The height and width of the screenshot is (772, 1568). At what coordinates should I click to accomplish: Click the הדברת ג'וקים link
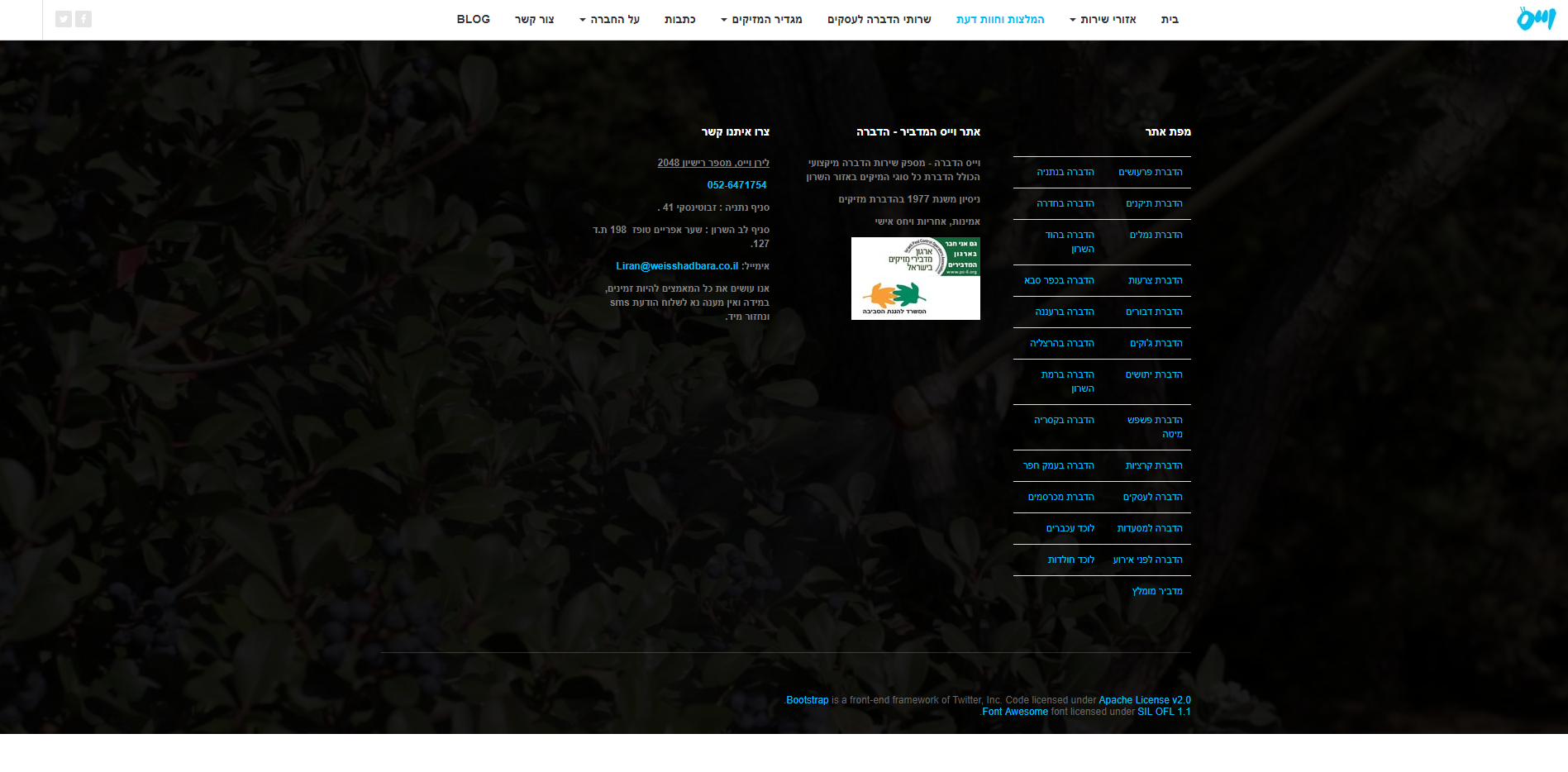pyautogui.click(x=1156, y=343)
